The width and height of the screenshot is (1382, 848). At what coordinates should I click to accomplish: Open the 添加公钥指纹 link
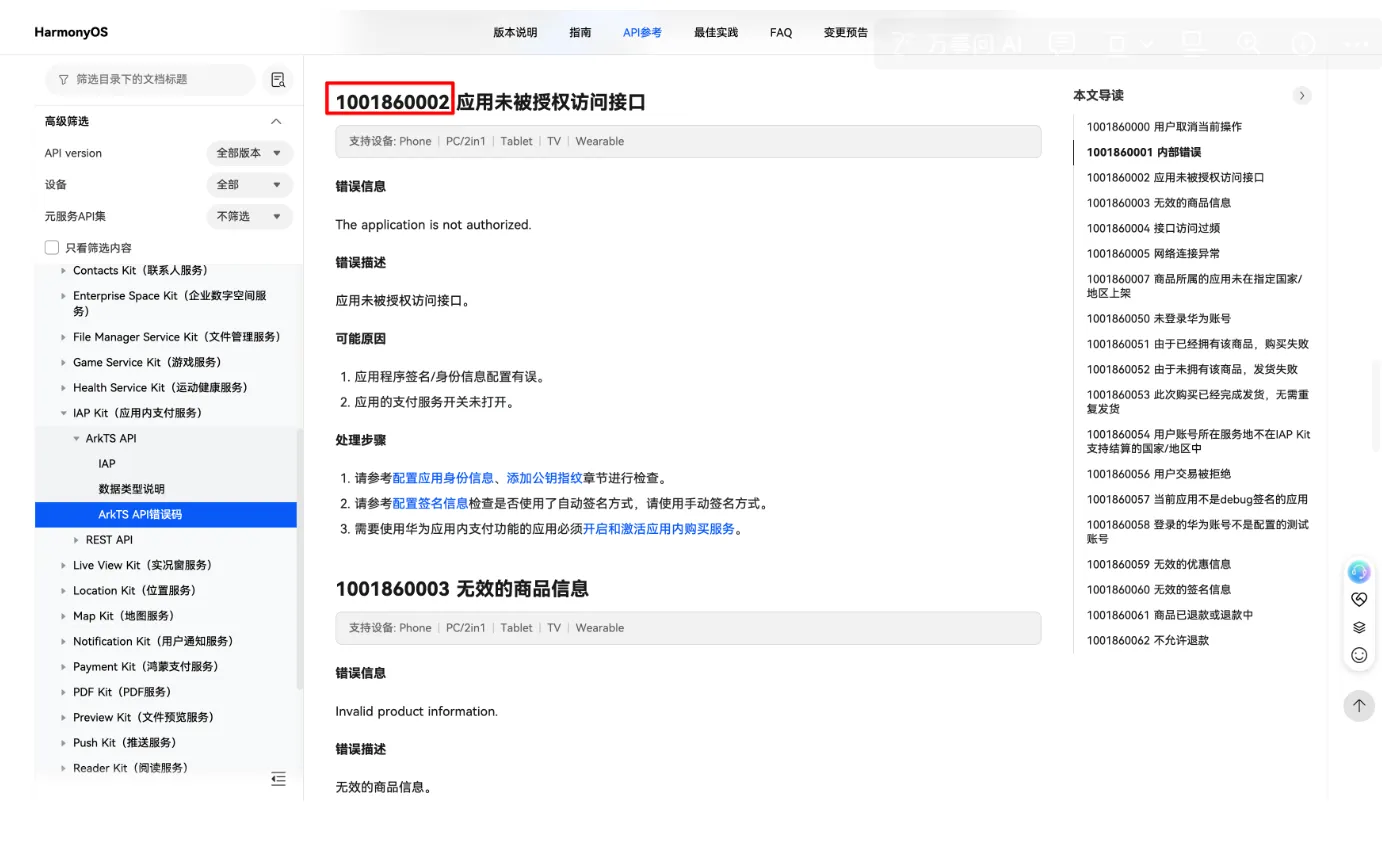(544, 478)
